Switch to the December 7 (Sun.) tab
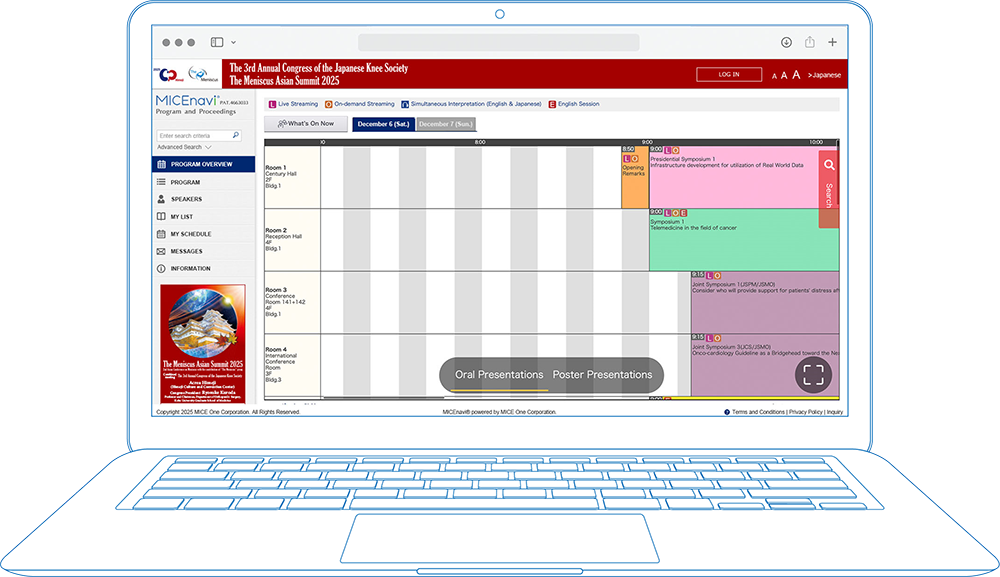1000x577 pixels. [x=446, y=124]
